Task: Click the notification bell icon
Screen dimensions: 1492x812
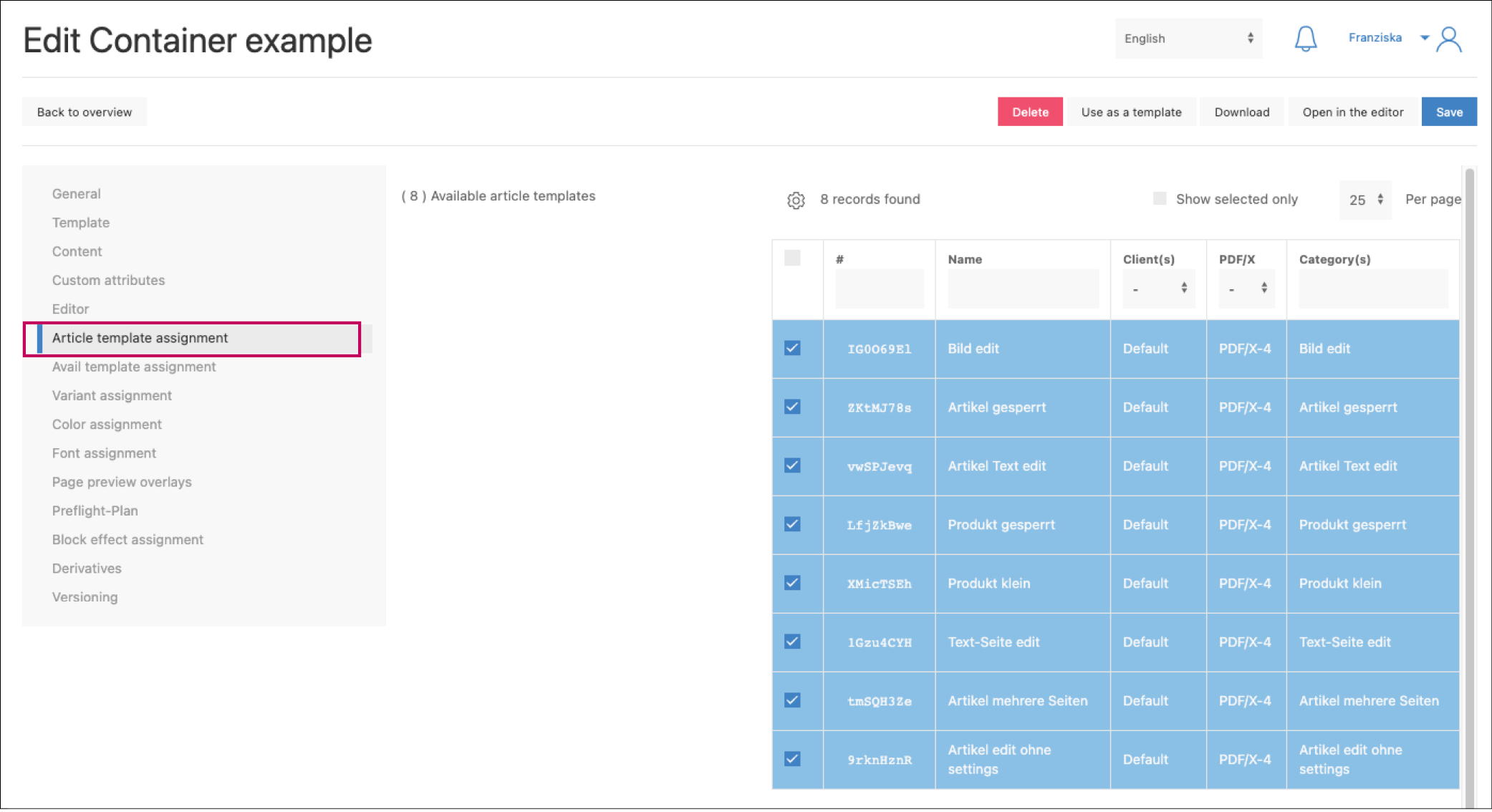Action: (x=1305, y=39)
